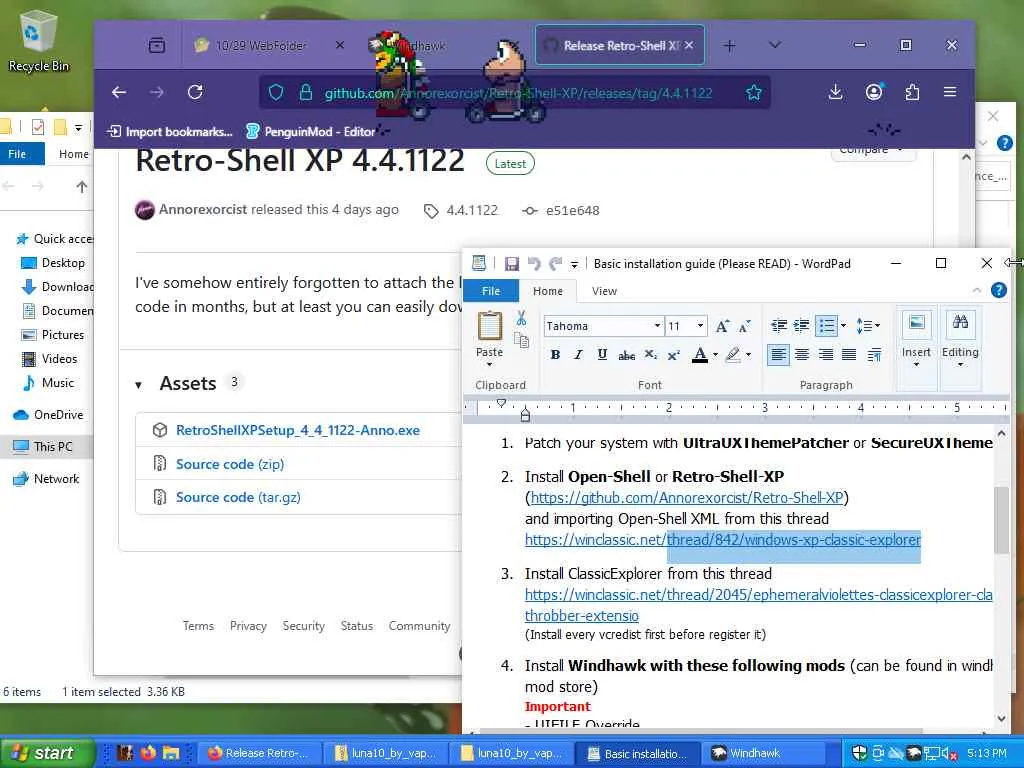Open the font size 11 dropdown
This screenshot has height=768, width=1024.
700,326
